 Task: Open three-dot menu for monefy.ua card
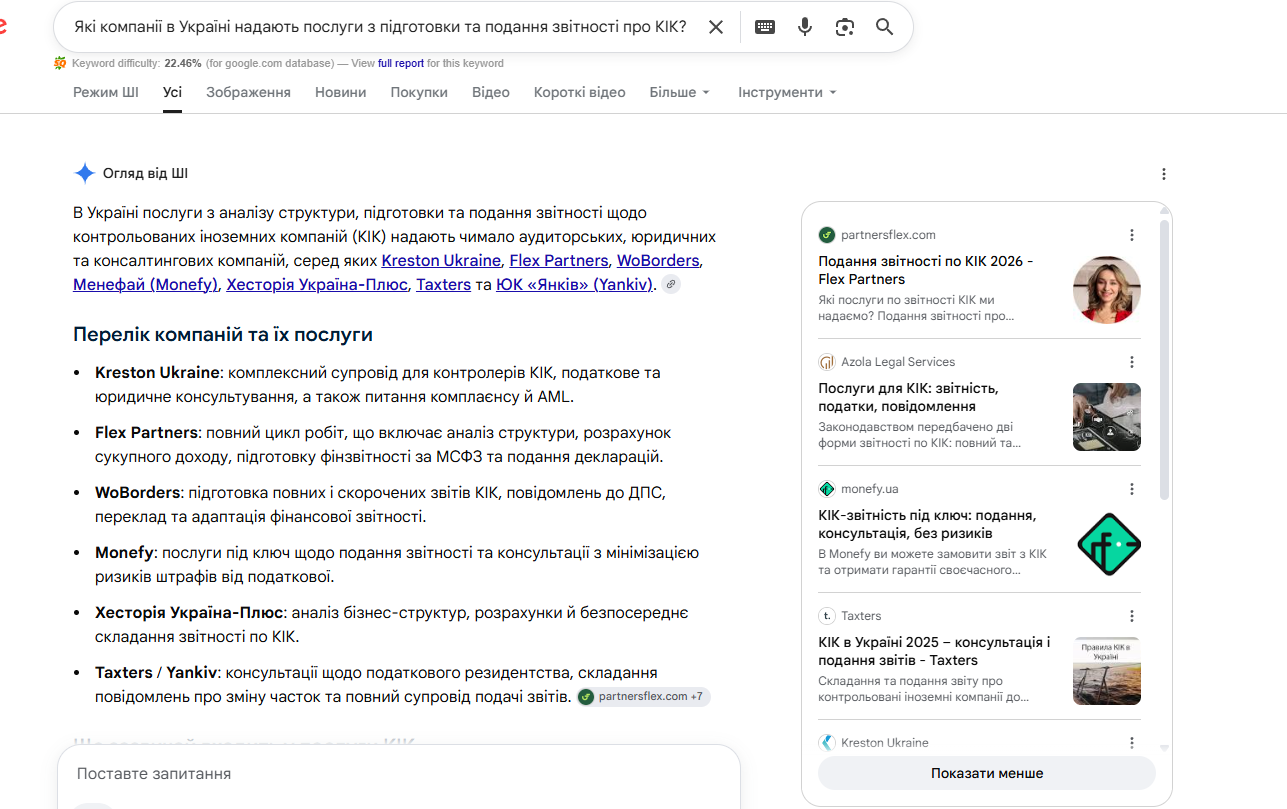[x=1132, y=489]
